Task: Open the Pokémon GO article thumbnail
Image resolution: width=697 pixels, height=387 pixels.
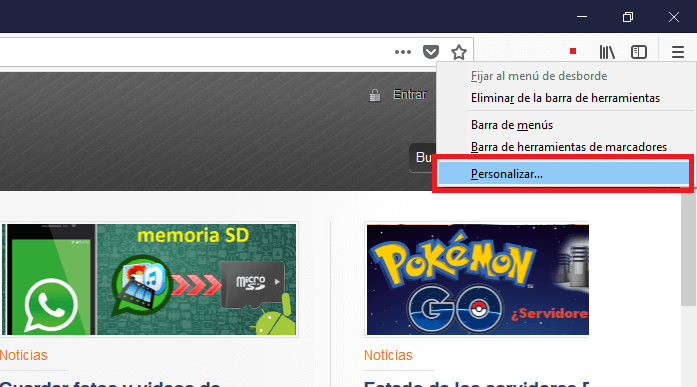Action: [x=477, y=279]
